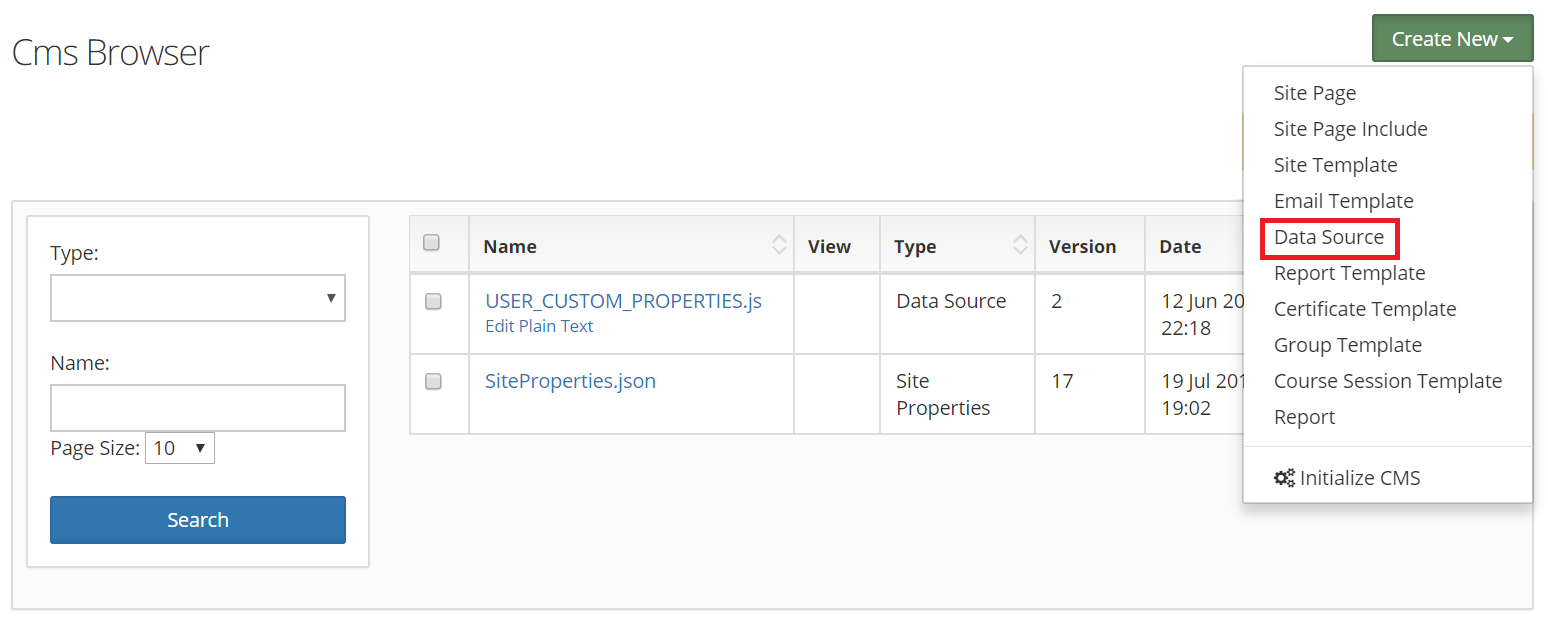The width and height of the screenshot is (1548, 627).
Task: Click the Edit Plain Text link
Action: click(x=539, y=326)
